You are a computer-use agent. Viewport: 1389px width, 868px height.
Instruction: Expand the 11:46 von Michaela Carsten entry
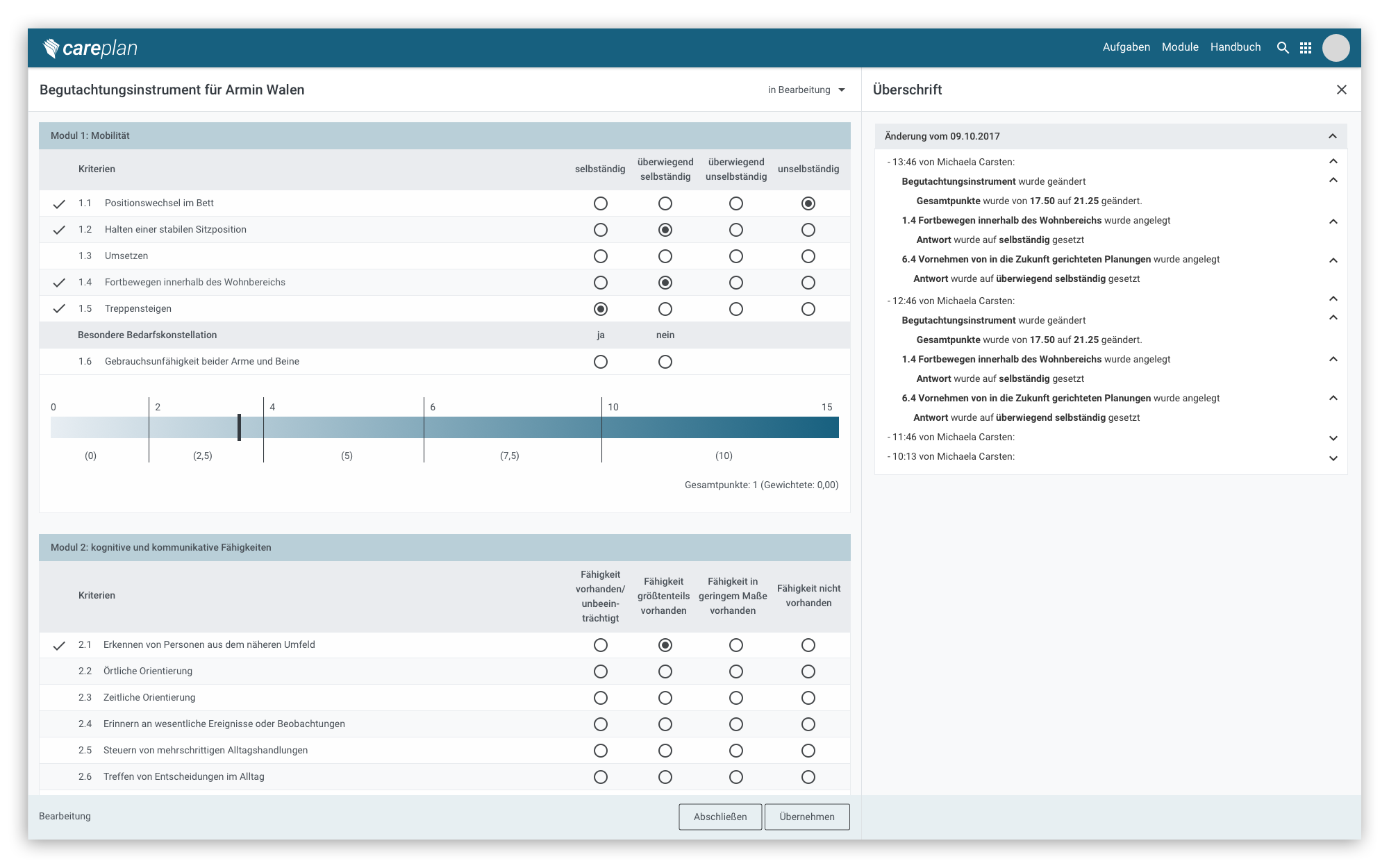(x=1333, y=438)
